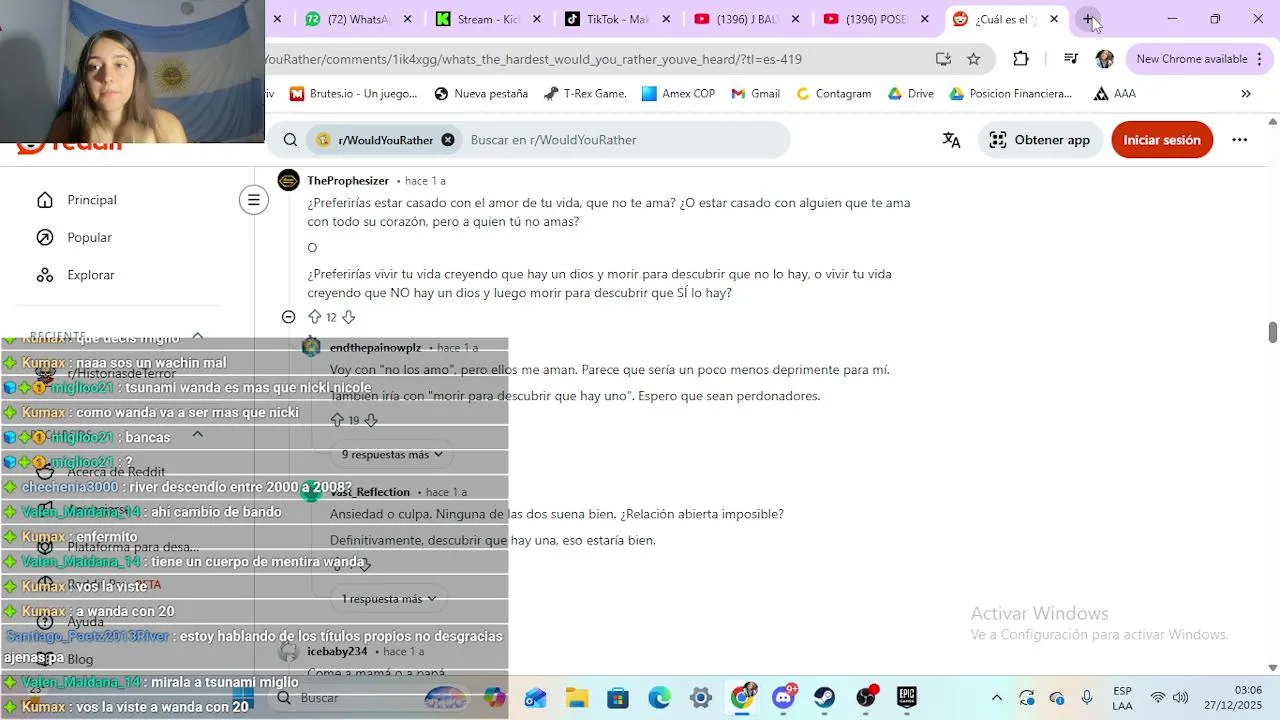The image size is (1280, 720).
Task: Click the Chrome address bar URL
Action: tap(534, 59)
